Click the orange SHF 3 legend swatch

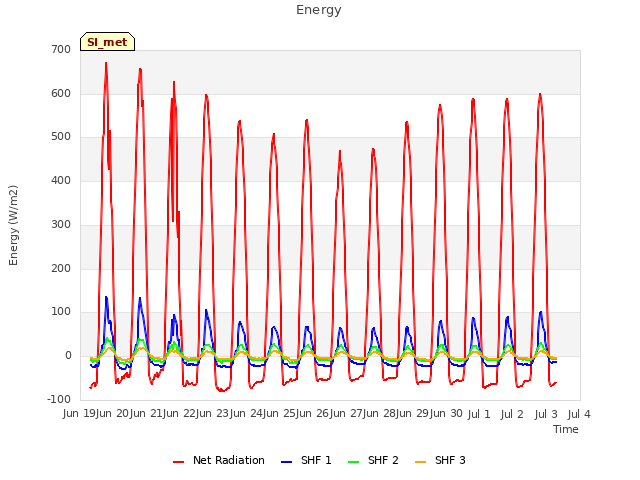[420, 462]
